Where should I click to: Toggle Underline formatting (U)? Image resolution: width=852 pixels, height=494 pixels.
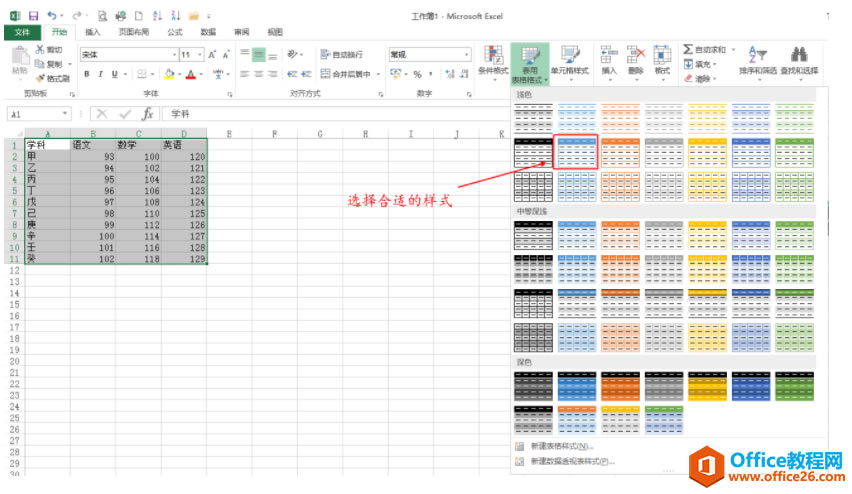point(114,74)
